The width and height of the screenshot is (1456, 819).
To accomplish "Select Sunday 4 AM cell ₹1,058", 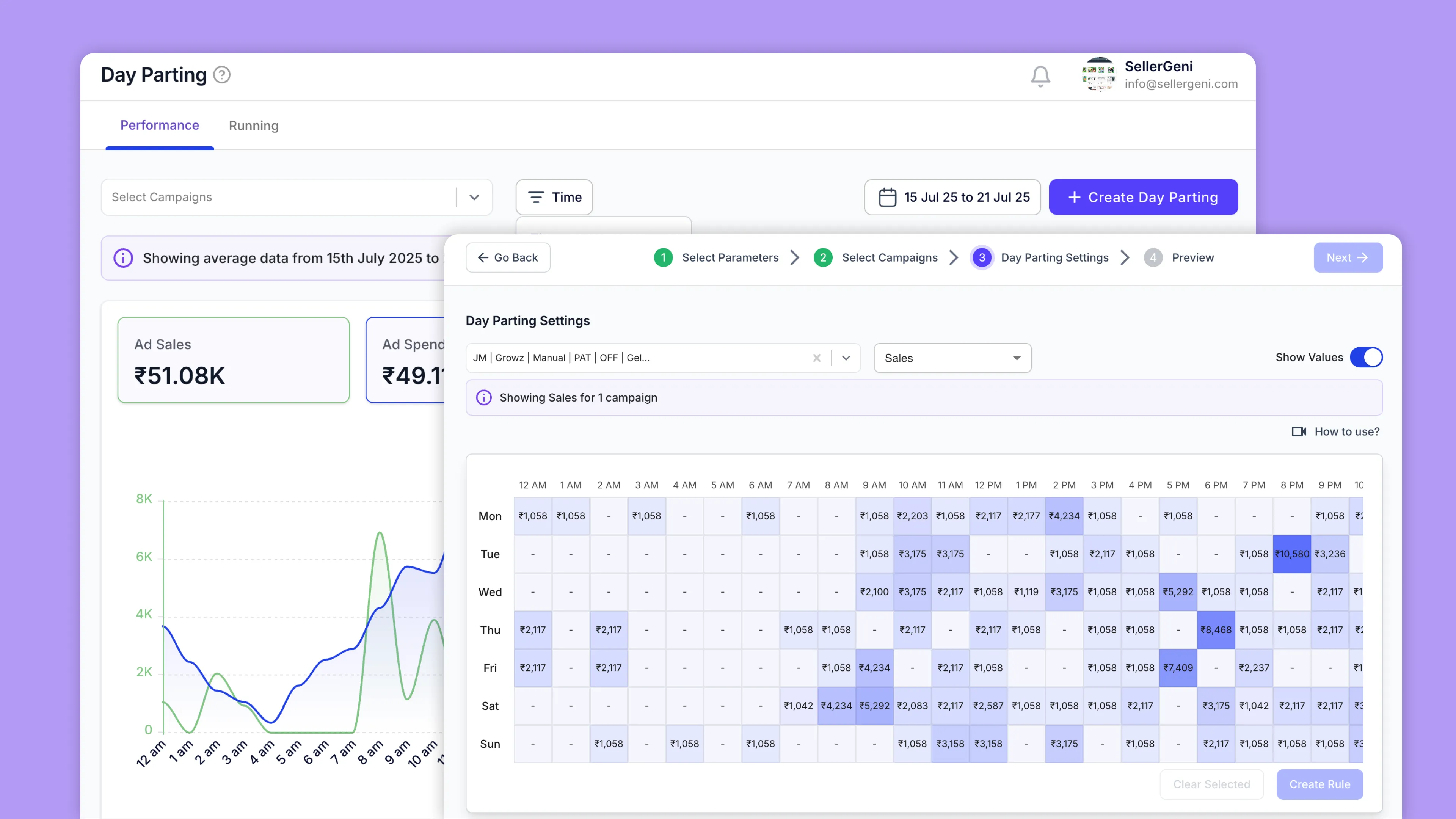I will [x=684, y=743].
